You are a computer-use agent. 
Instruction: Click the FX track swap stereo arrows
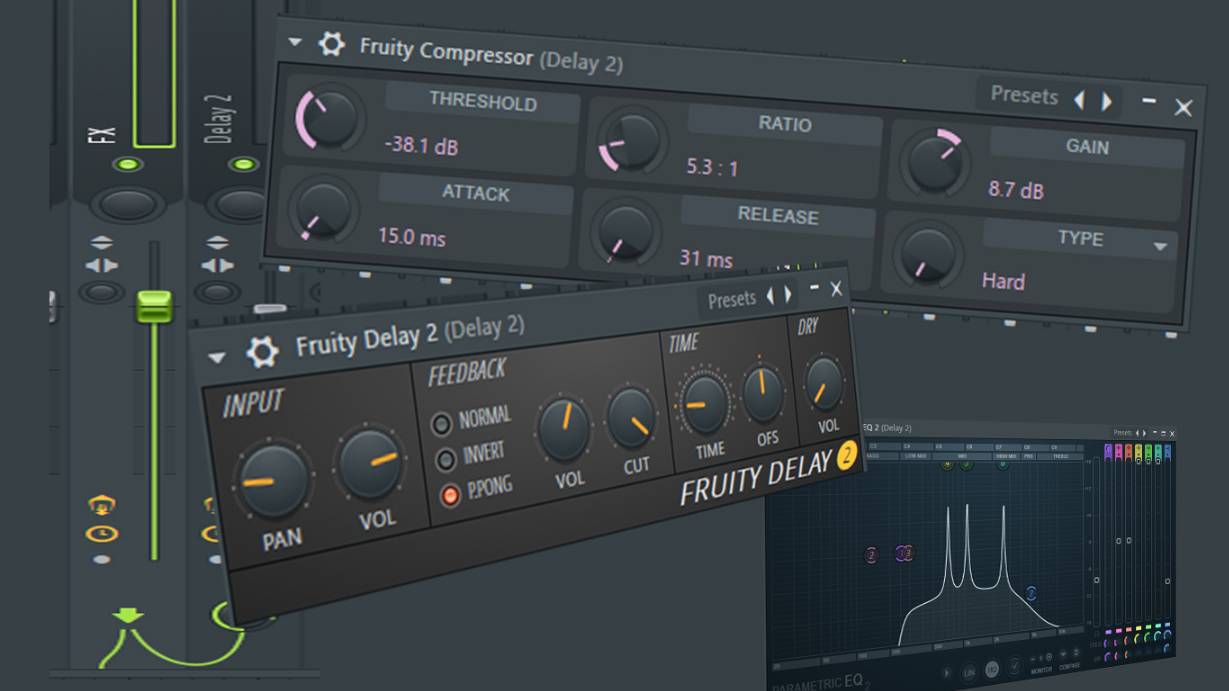[102, 265]
